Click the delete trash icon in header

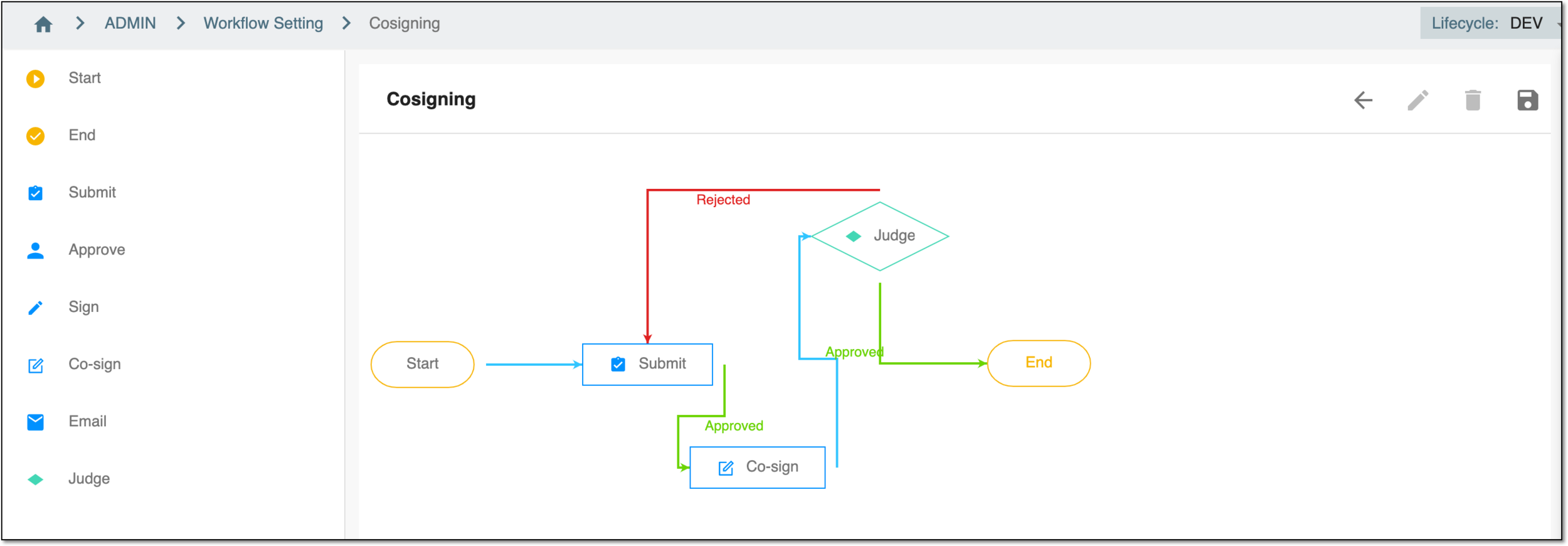click(1473, 100)
